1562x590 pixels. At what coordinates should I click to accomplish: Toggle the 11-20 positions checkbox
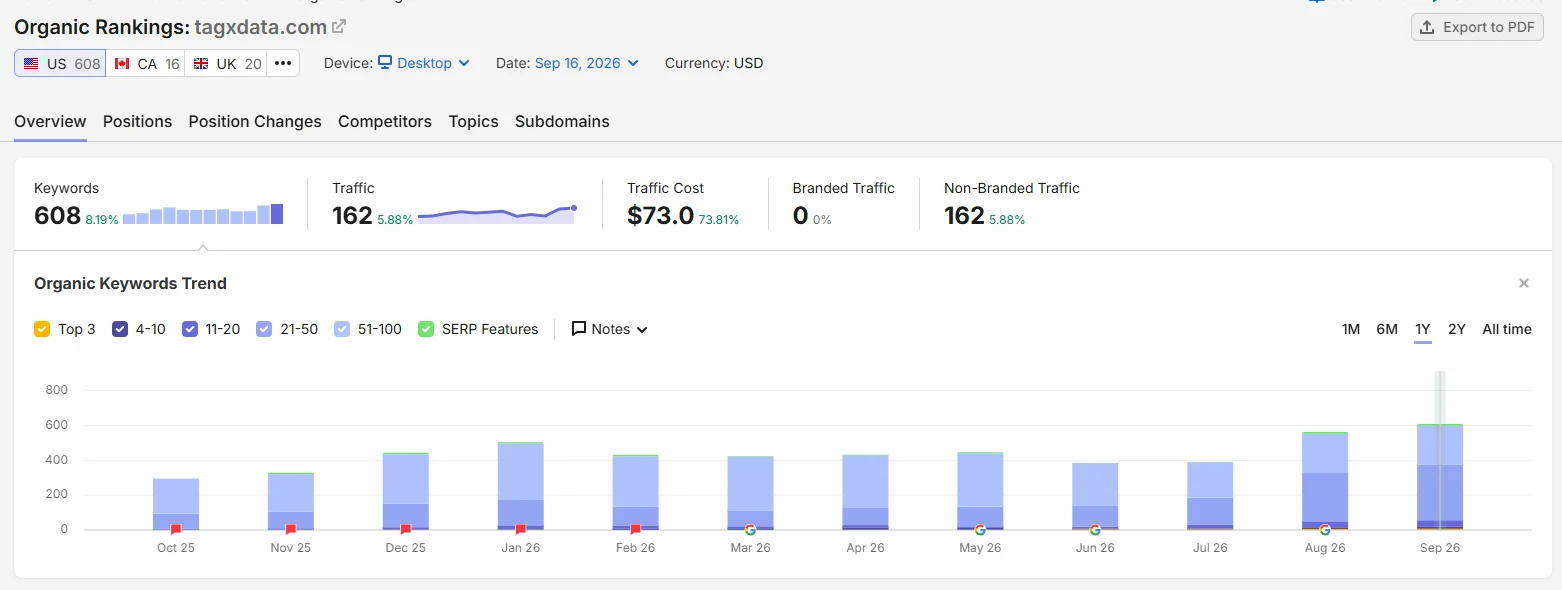coord(190,329)
